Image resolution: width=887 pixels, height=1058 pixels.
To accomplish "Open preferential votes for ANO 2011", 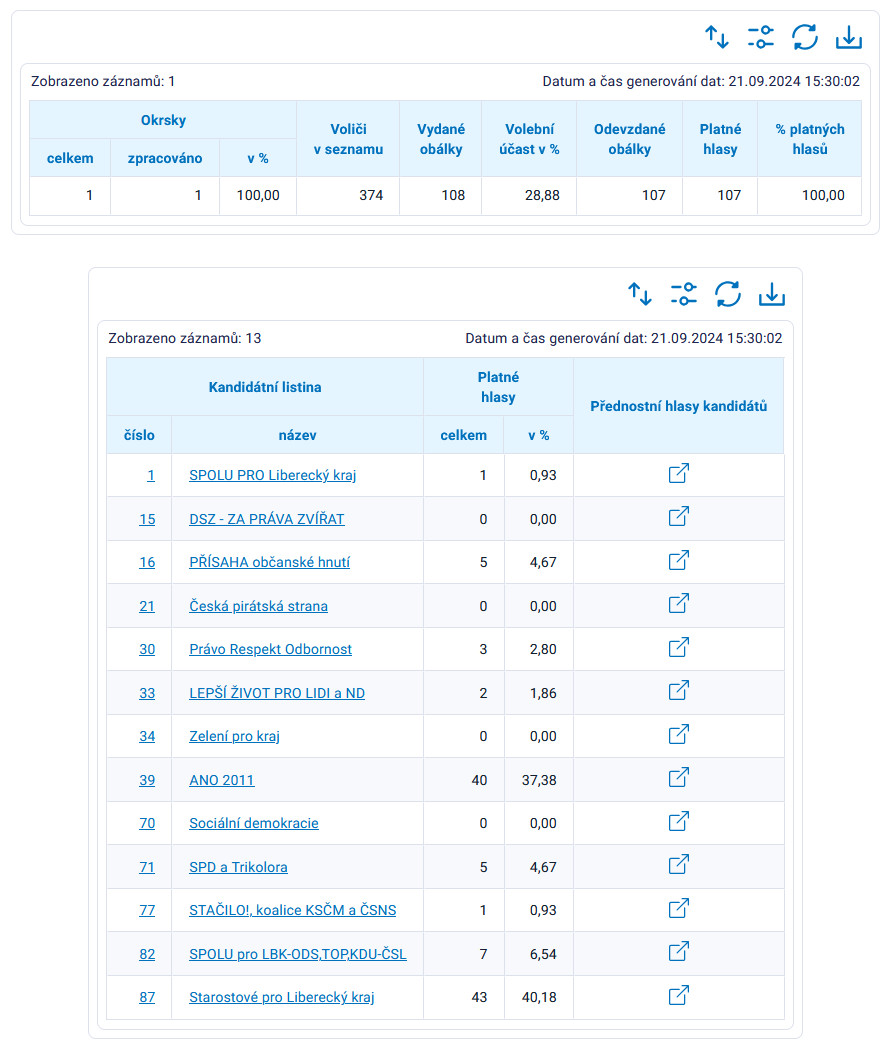I will point(679,777).
